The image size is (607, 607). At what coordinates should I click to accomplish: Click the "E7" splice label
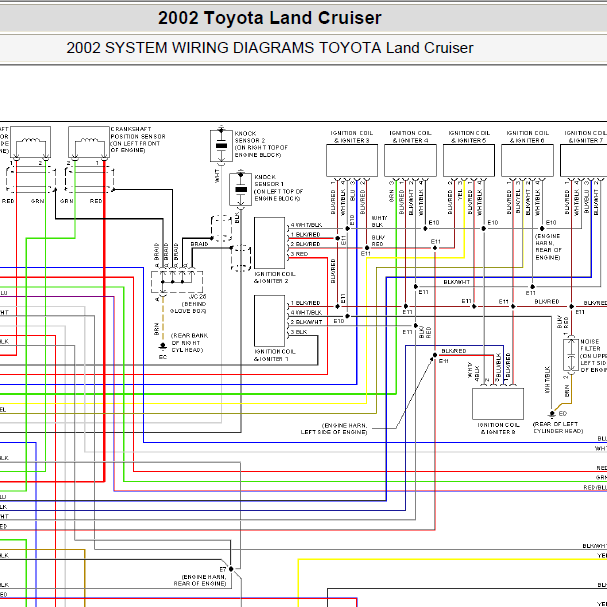click(x=223, y=569)
